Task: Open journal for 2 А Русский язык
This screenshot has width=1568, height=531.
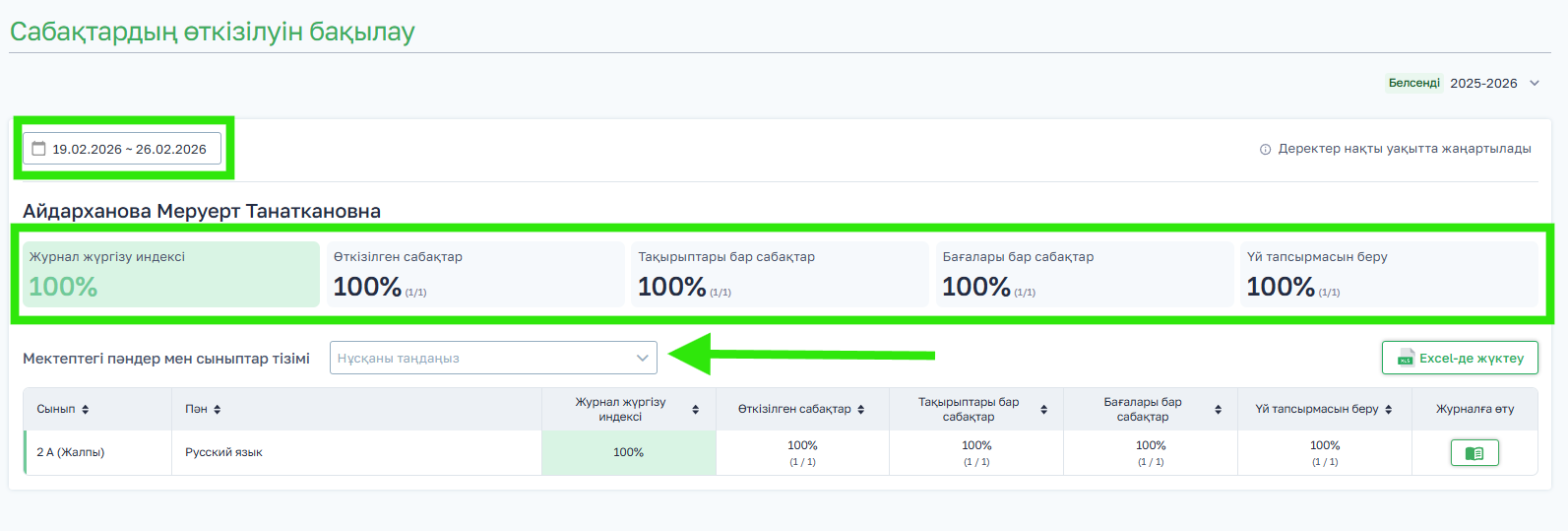Action: (1474, 453)
